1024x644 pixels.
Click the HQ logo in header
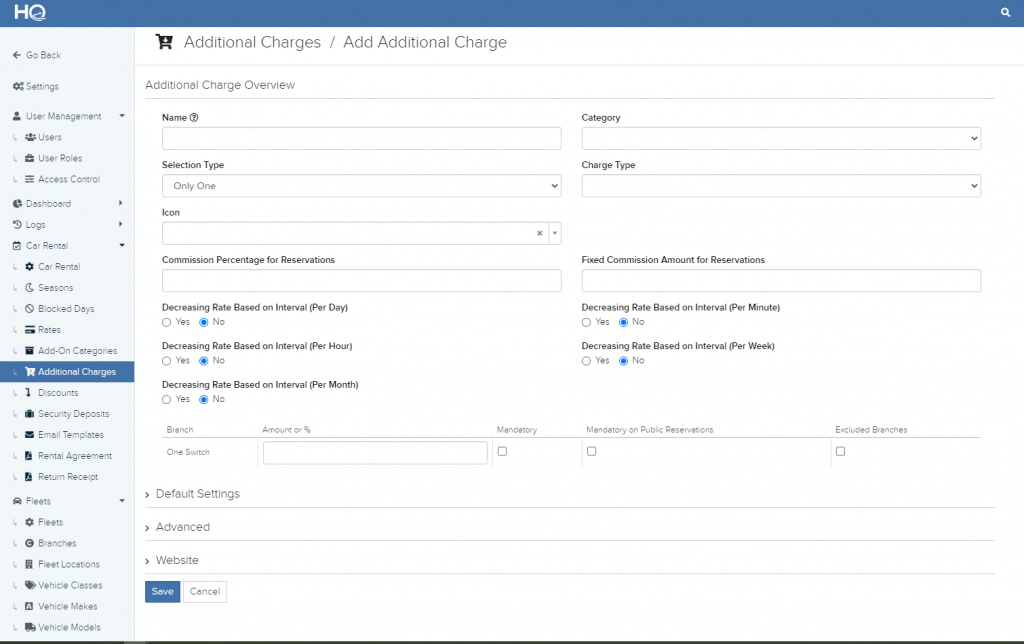pyautogui.click(x=30, y=12)
